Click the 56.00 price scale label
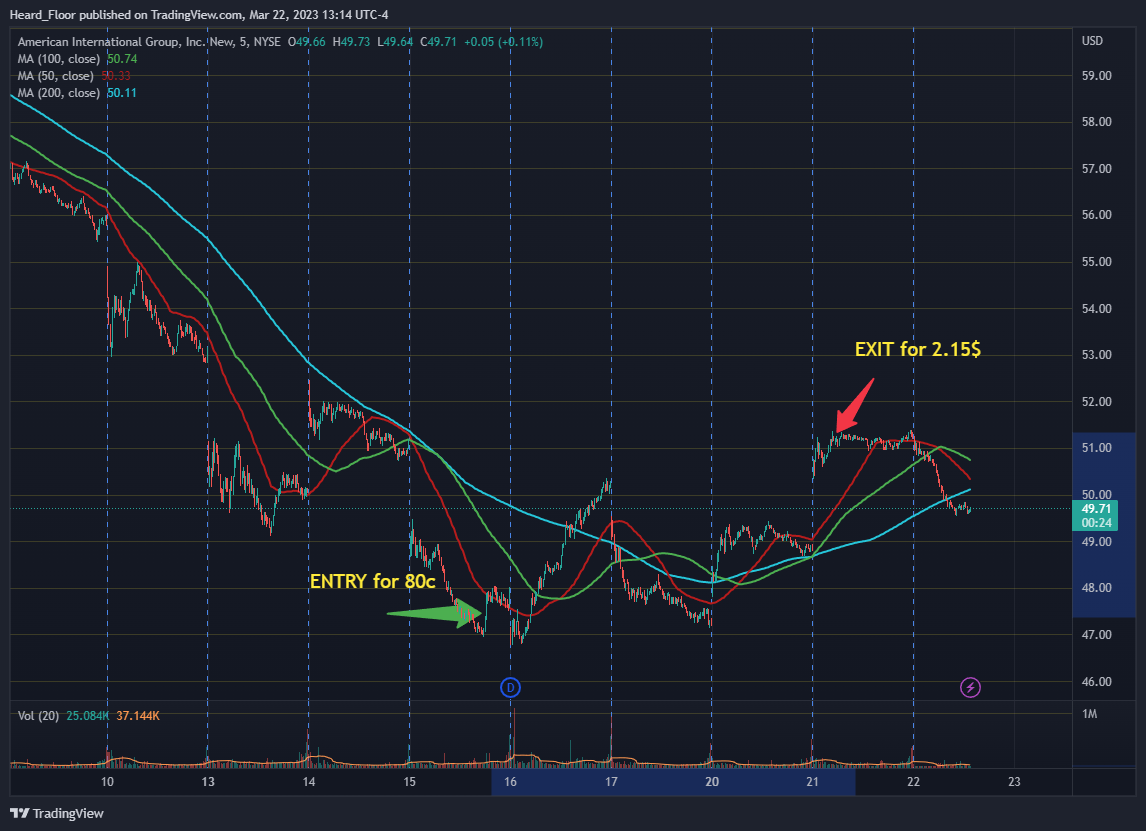The height and width of the screenshot is (831, 1146). pyautogui.click(x=1096, y=214)
